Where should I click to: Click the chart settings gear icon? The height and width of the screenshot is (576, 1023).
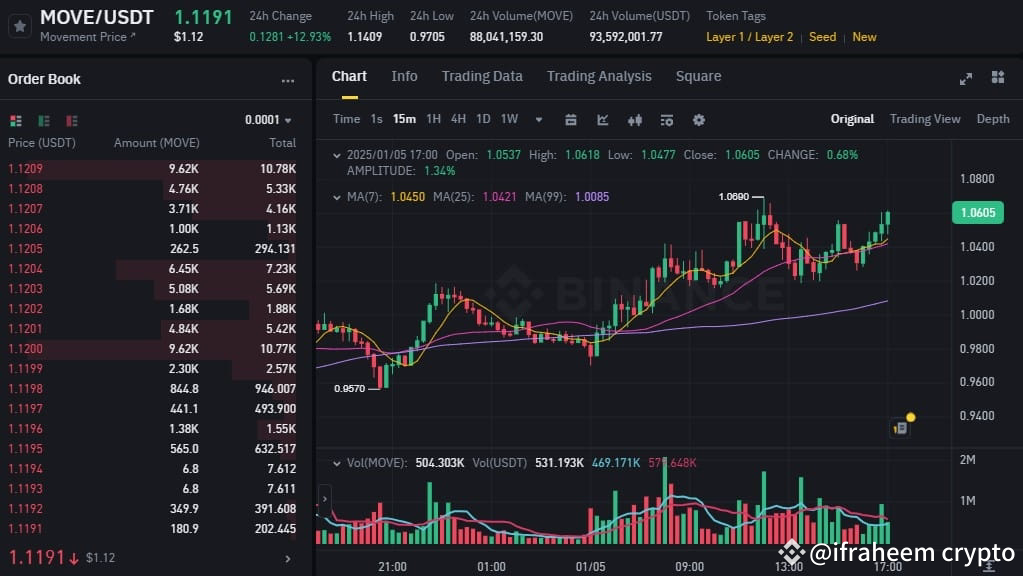click(698, 119)
